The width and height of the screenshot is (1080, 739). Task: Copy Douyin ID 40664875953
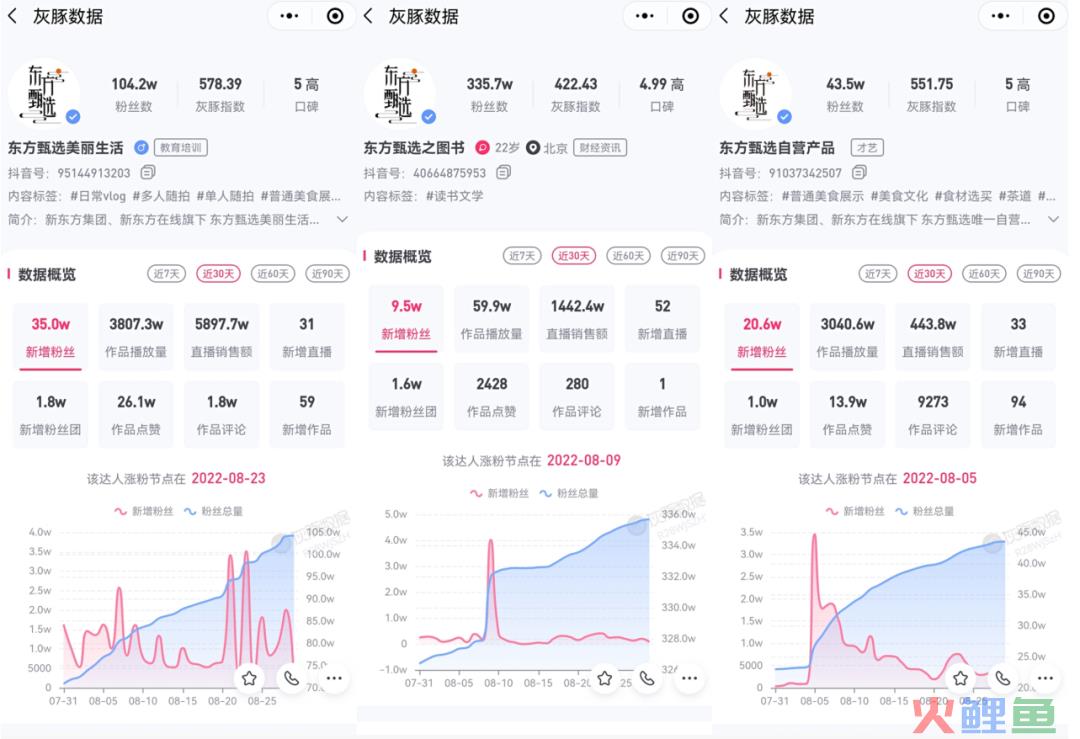(503, 172)
